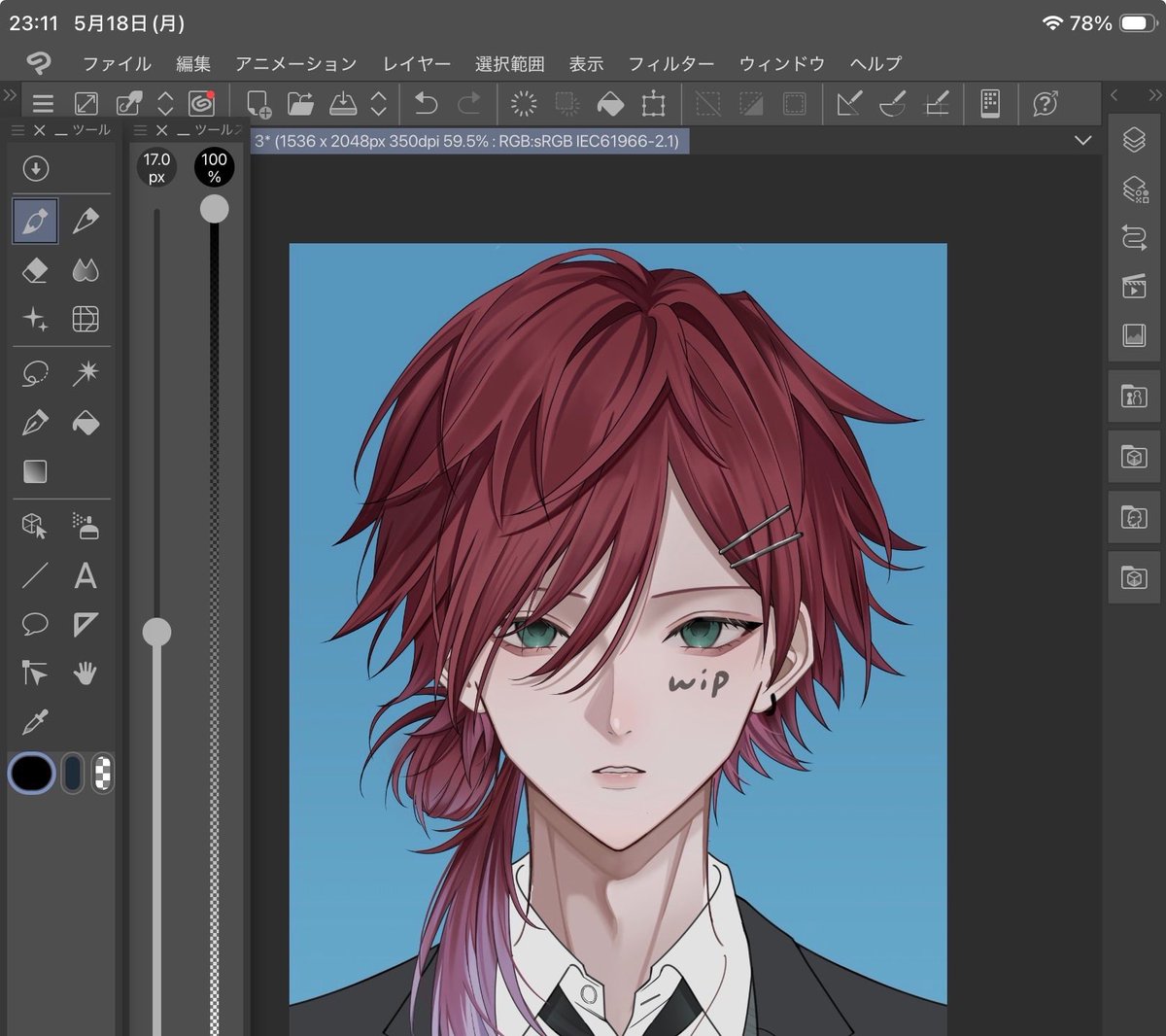Open the フィルター menu

coord(671,64)
